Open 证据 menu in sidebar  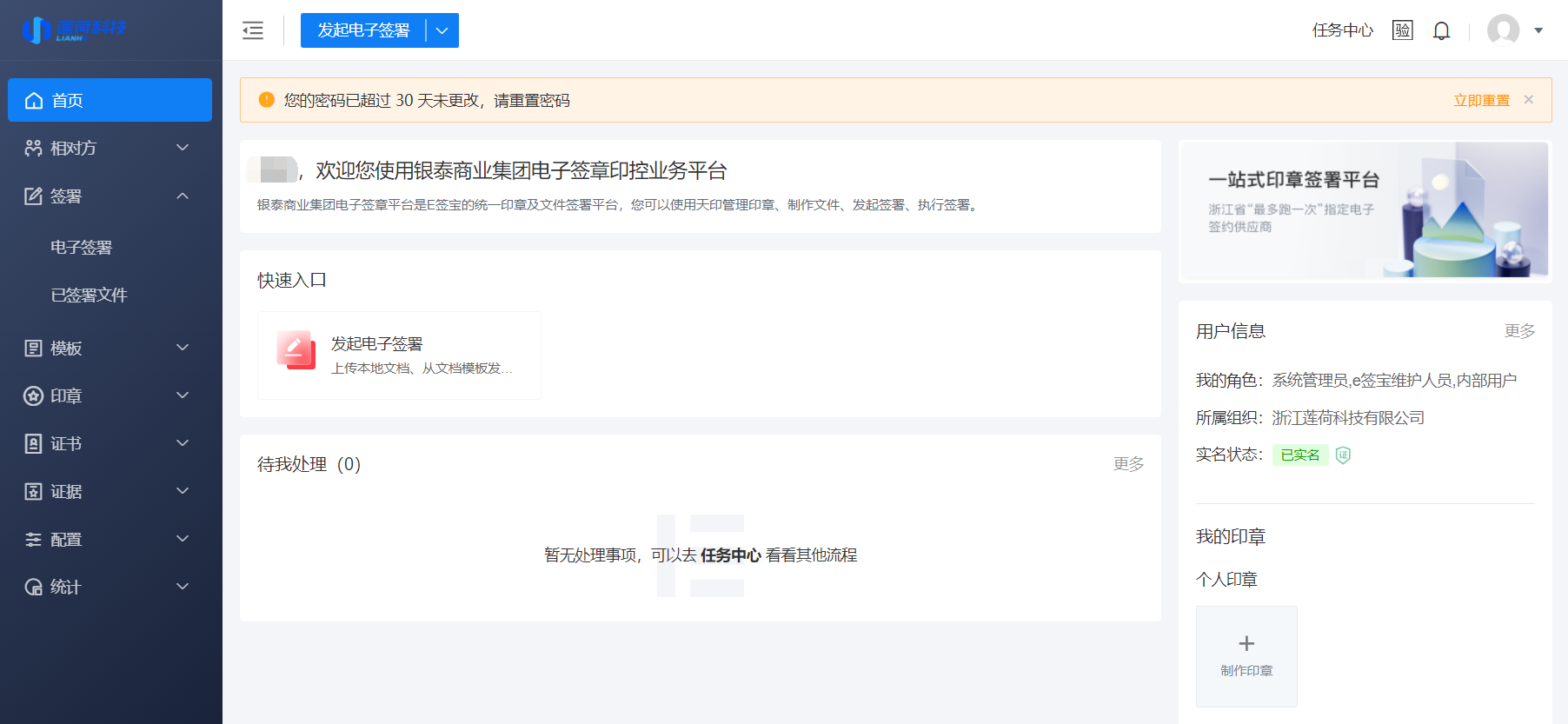click(110, 491)
